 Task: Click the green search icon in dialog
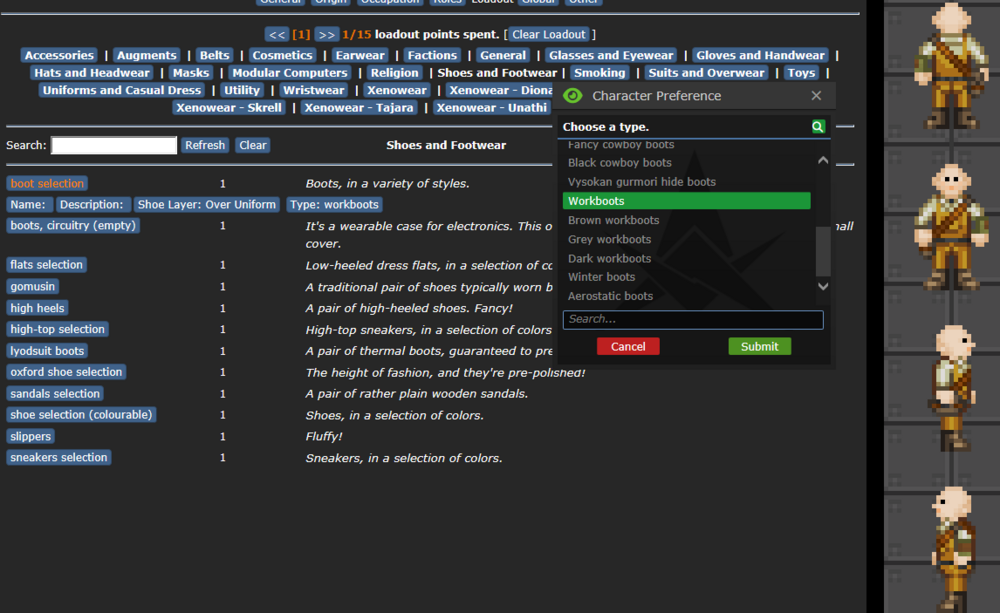point(818,127)
